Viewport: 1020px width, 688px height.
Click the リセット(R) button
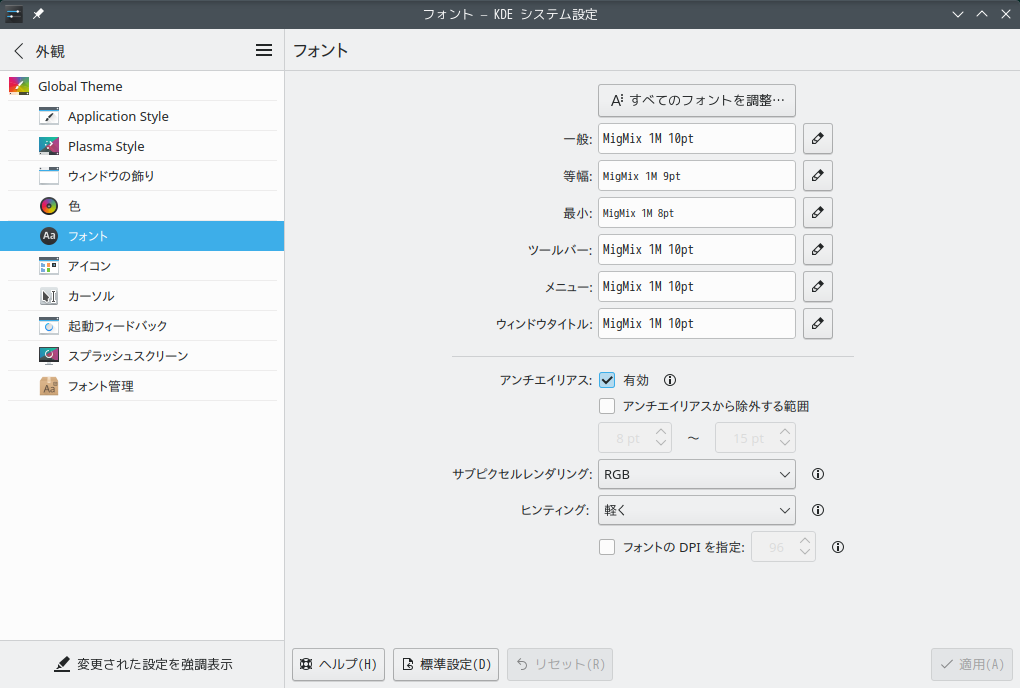click(x=560, y=665)
